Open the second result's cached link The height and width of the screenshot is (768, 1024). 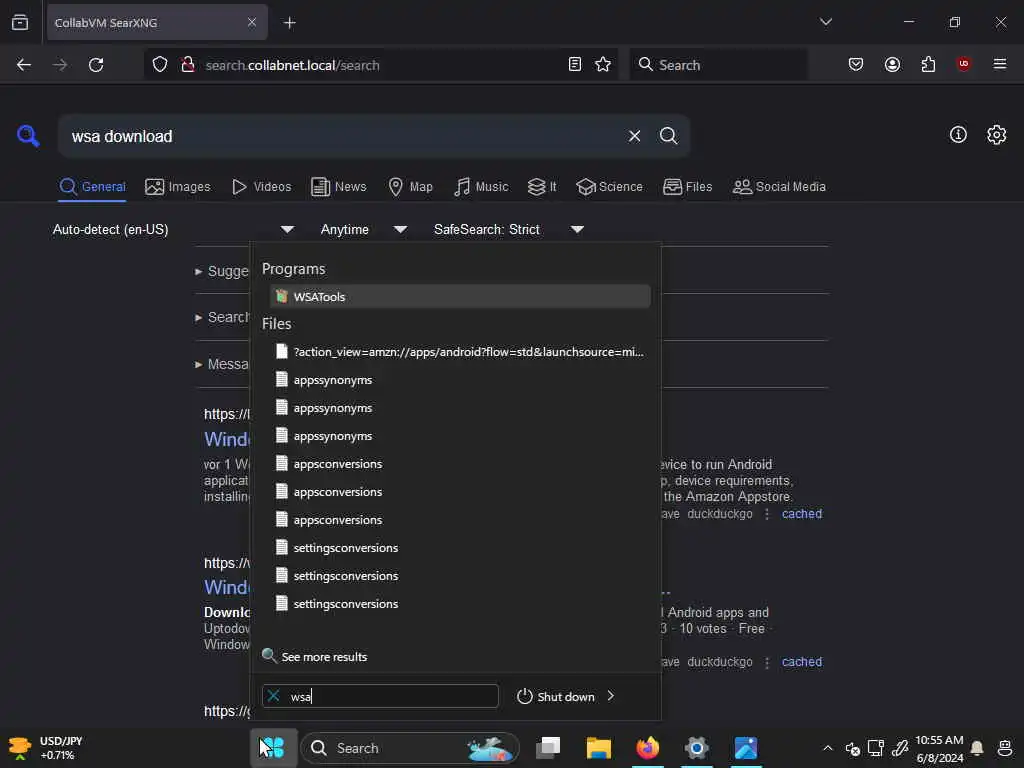801,662
